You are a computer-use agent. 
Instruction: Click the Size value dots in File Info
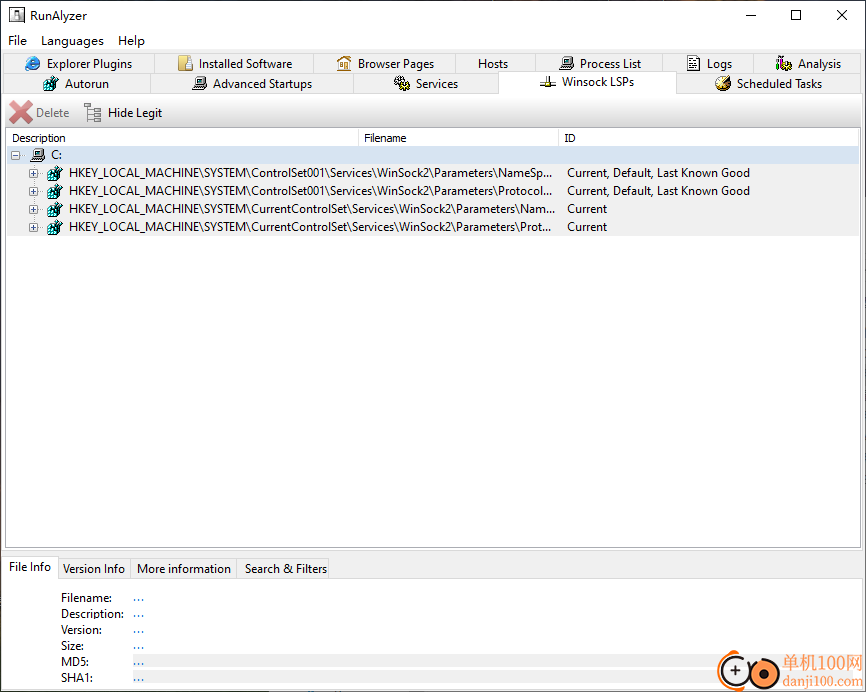pos(138,647)
